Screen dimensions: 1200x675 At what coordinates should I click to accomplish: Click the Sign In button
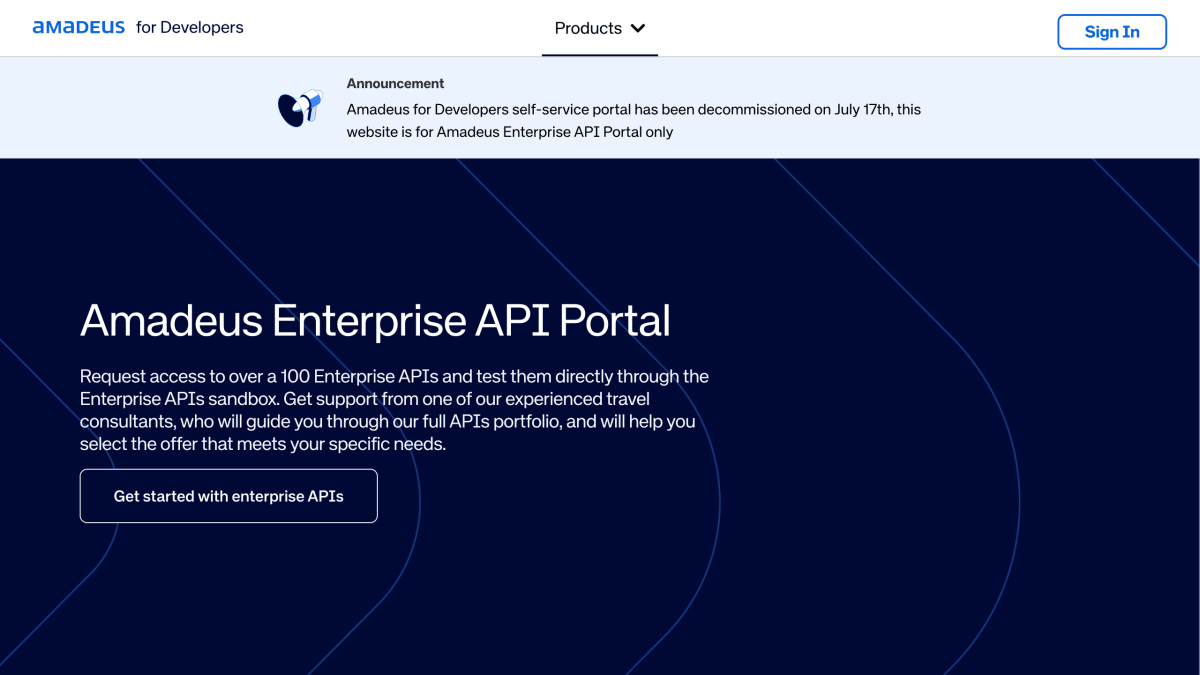point(1112,32)
